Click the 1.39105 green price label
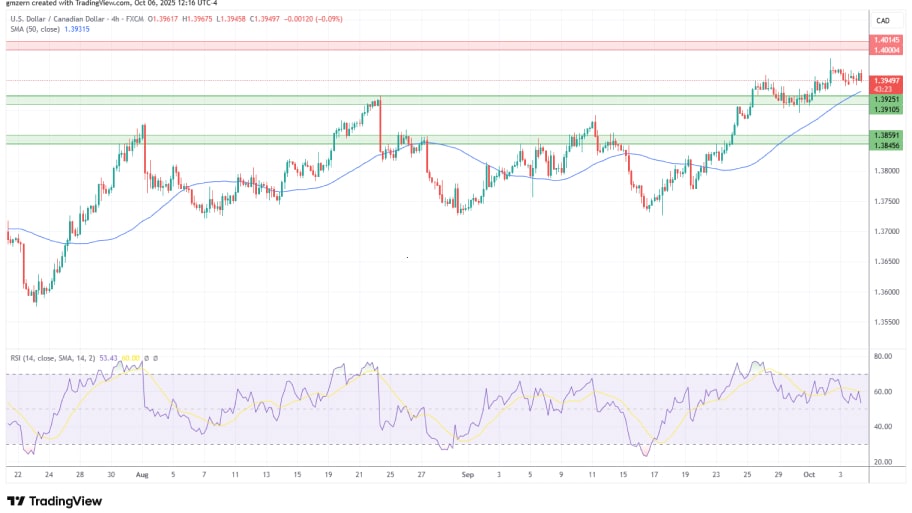This screenshot has height=513, width=912. tap(886, 108)
